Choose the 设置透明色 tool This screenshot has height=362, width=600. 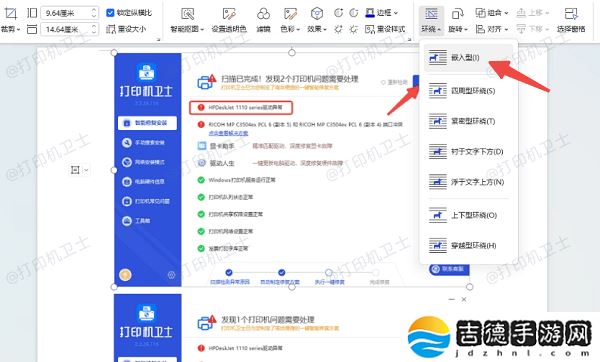[229, 20]
